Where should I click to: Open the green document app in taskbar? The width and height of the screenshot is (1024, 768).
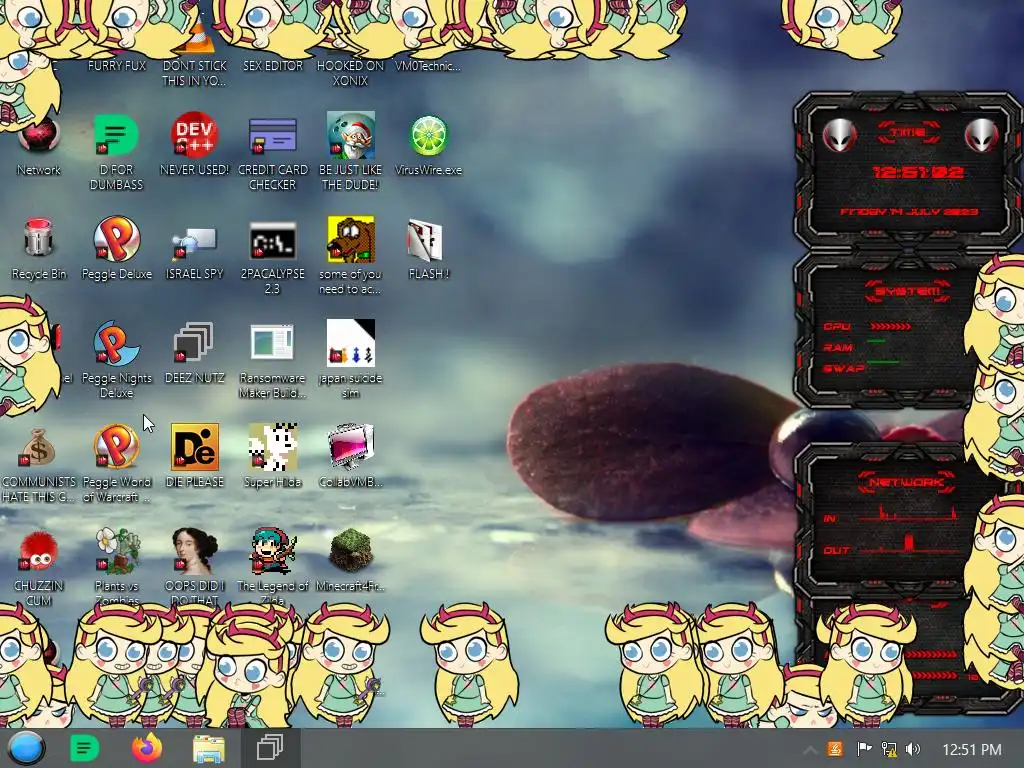[84, 748]
